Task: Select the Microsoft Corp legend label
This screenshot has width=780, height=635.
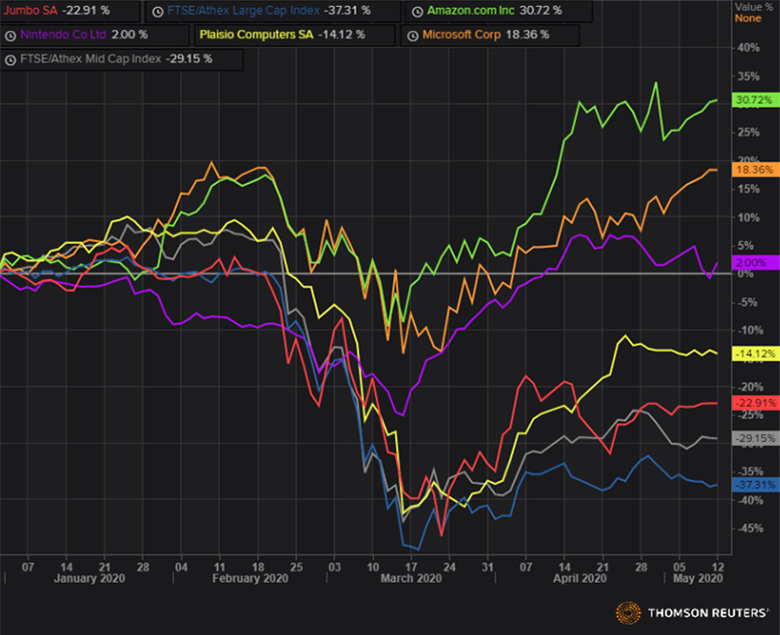Action: (x=462, y=35)
